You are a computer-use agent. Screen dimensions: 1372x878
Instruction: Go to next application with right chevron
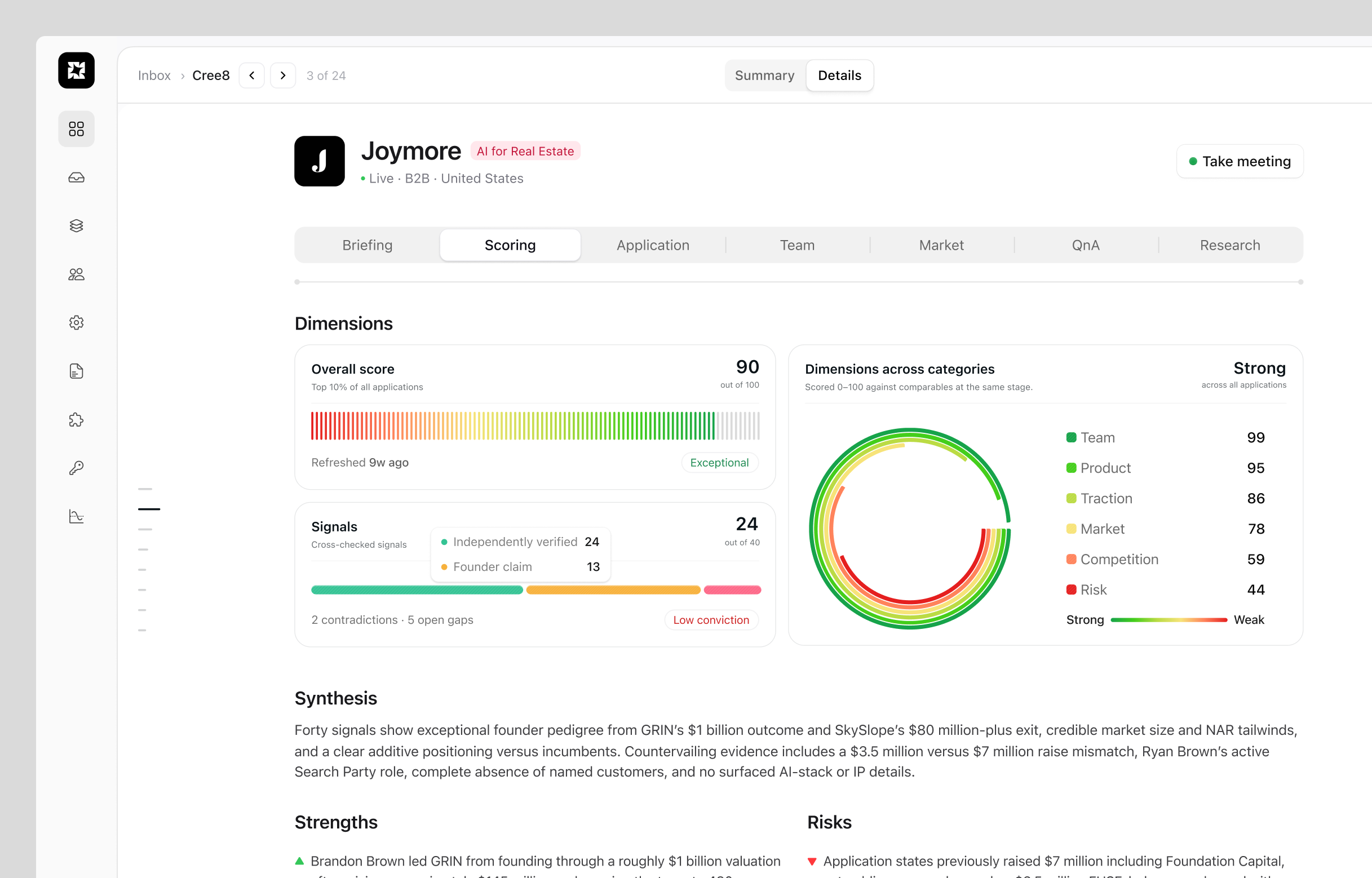click(x=283, y=76)
